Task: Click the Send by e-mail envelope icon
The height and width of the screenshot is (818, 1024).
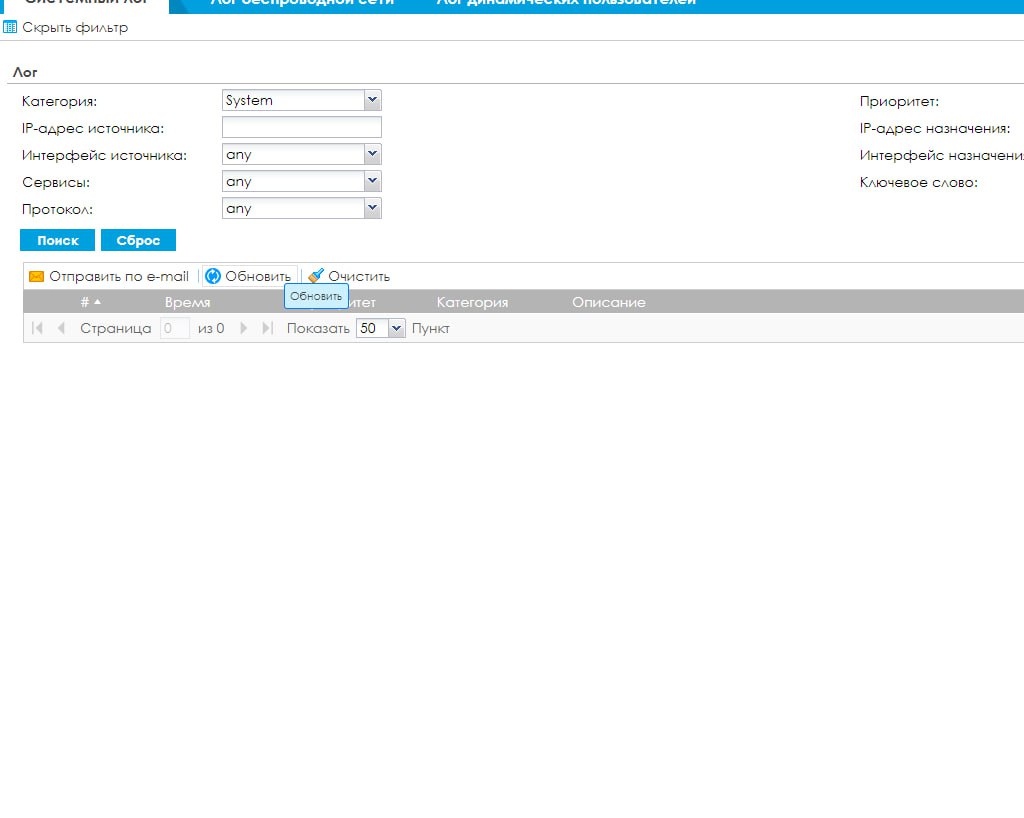Action: point(37,277)
